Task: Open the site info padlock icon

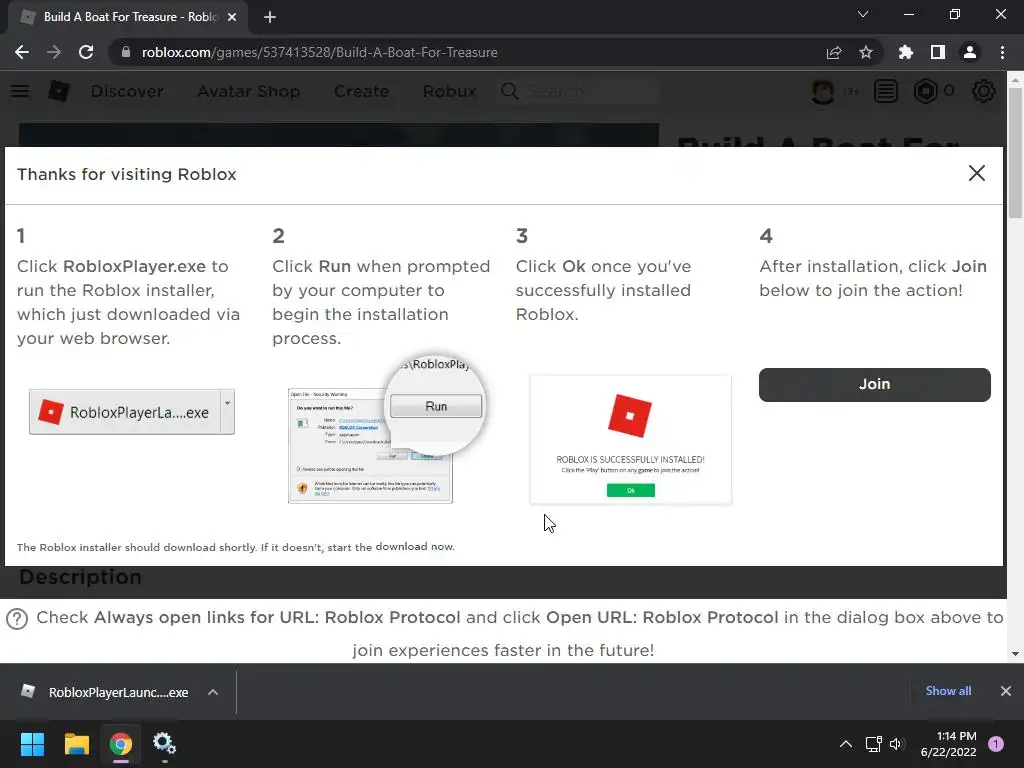Action: pos(126,52)
